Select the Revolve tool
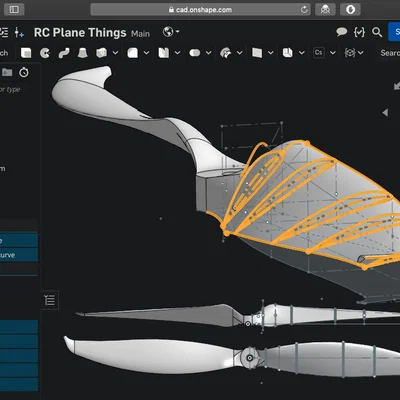 tap(45, 53)
